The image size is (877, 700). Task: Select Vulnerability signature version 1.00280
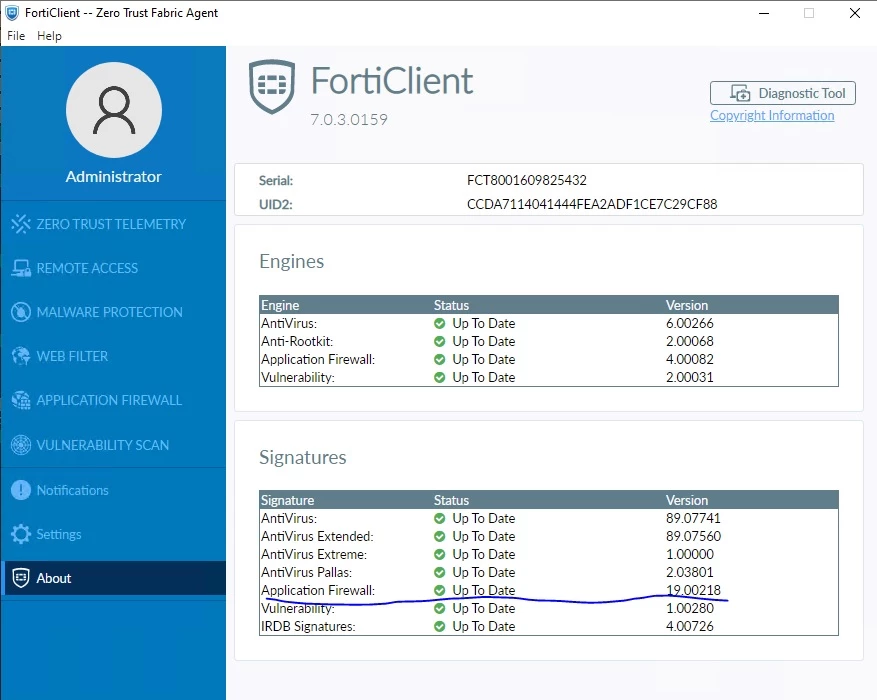[x=690, y=608]
